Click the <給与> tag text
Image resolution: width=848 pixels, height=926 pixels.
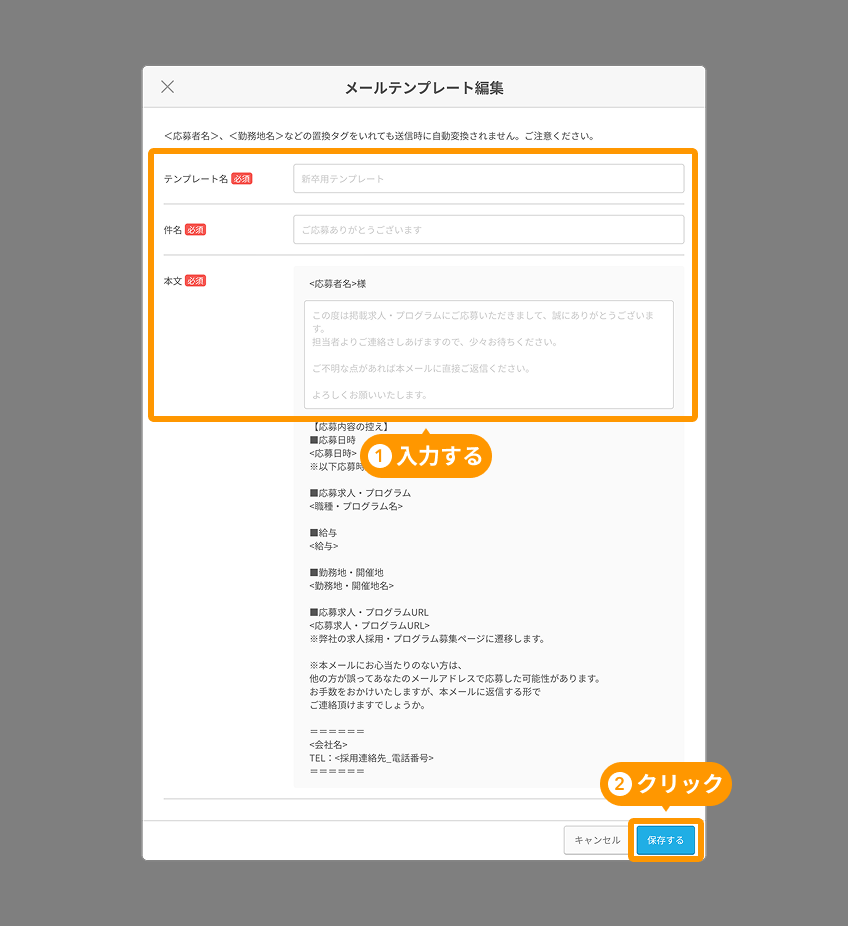pyautogui.click(x=324, y=546)
